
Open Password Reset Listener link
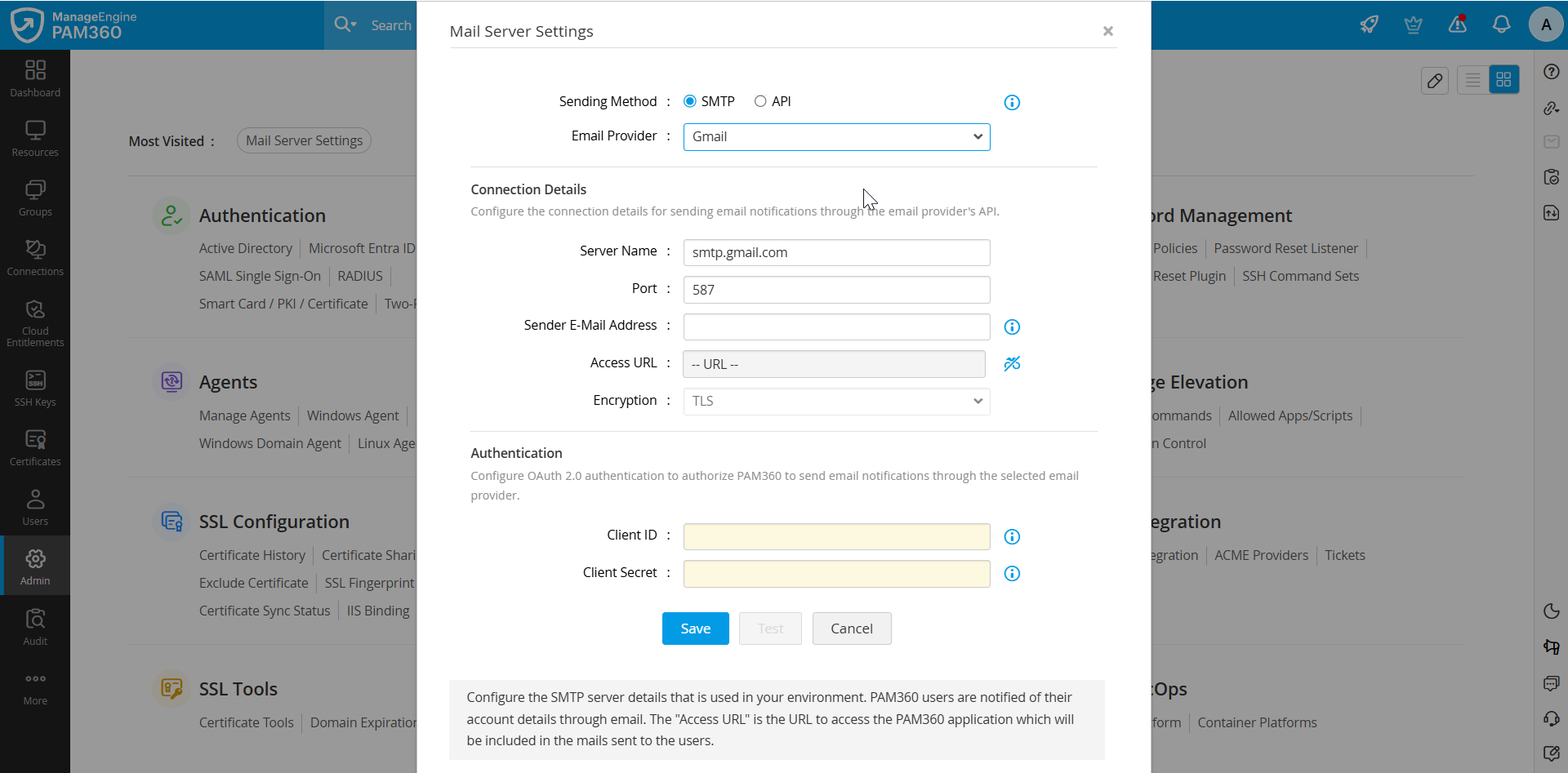coord(1286,248)
